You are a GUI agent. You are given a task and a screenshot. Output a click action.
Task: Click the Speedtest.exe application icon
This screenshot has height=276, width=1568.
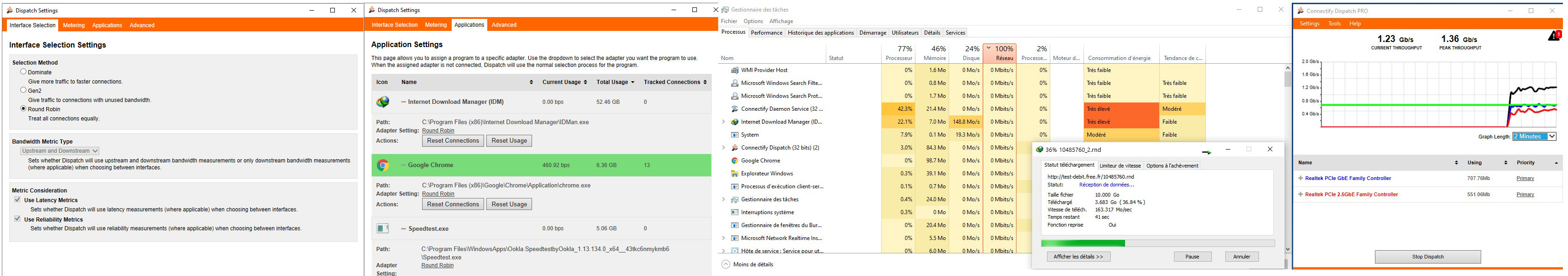383,228
